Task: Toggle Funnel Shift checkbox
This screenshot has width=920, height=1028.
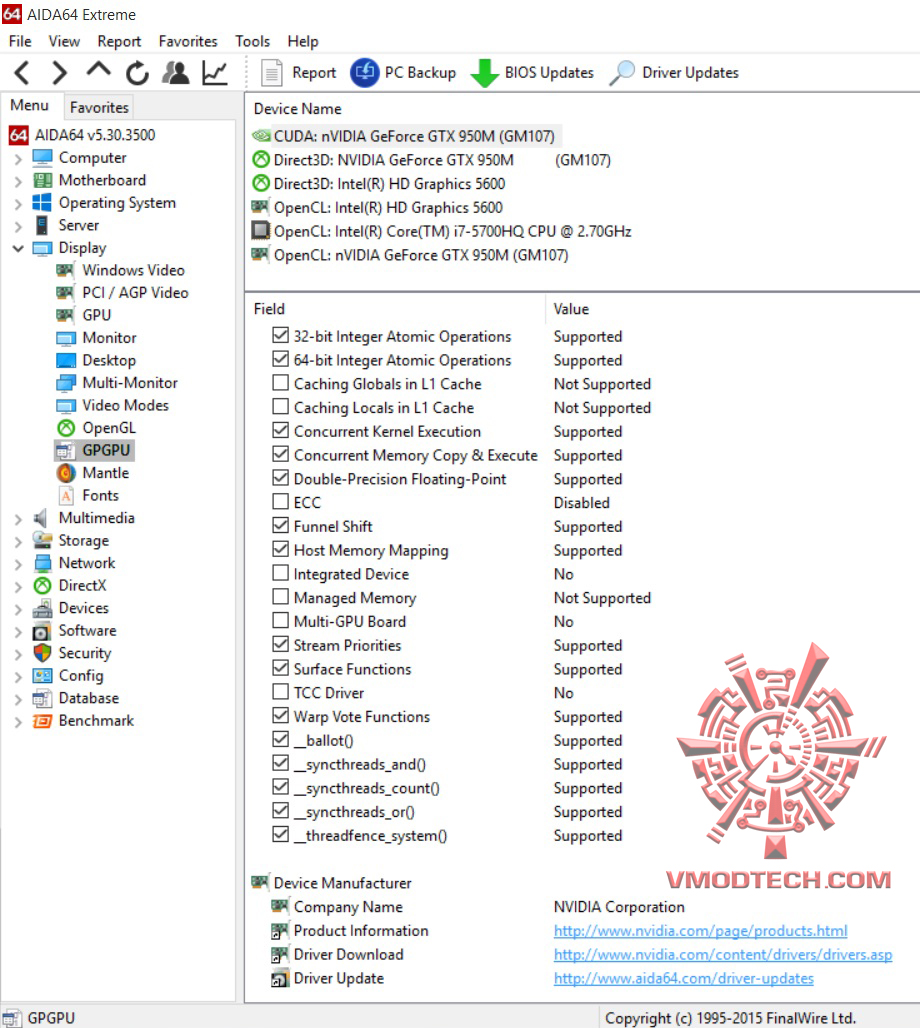Action: tap(281, 526)
